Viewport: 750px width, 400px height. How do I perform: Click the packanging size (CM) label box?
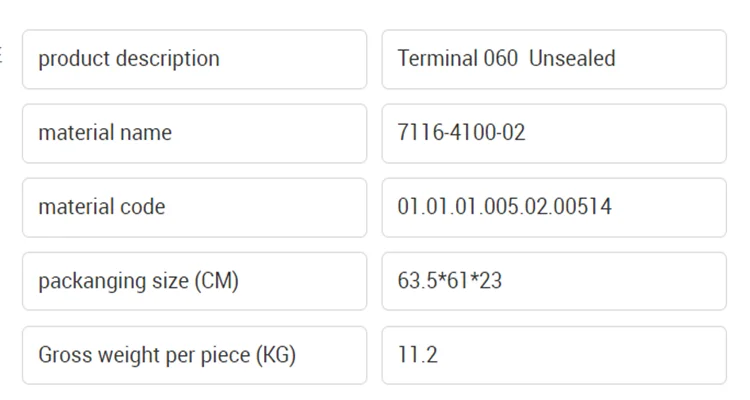point(194,281)
